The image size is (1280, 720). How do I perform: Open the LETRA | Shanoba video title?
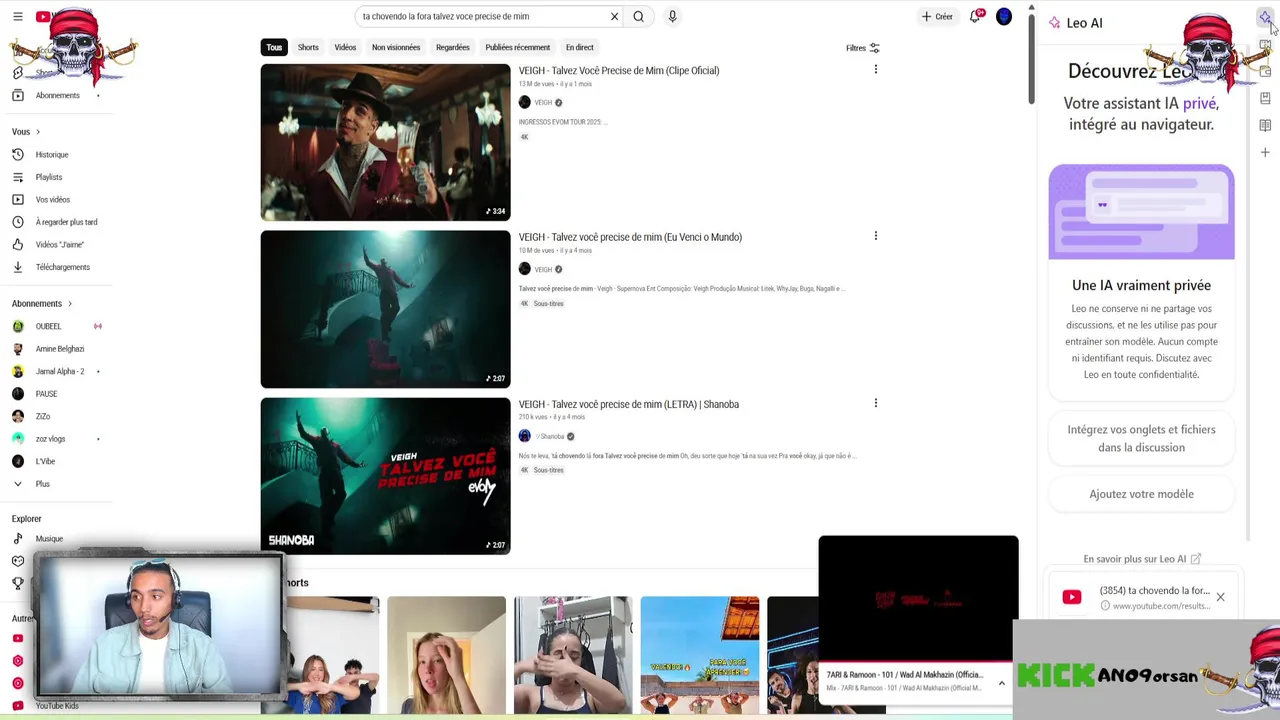coord(628,404)
